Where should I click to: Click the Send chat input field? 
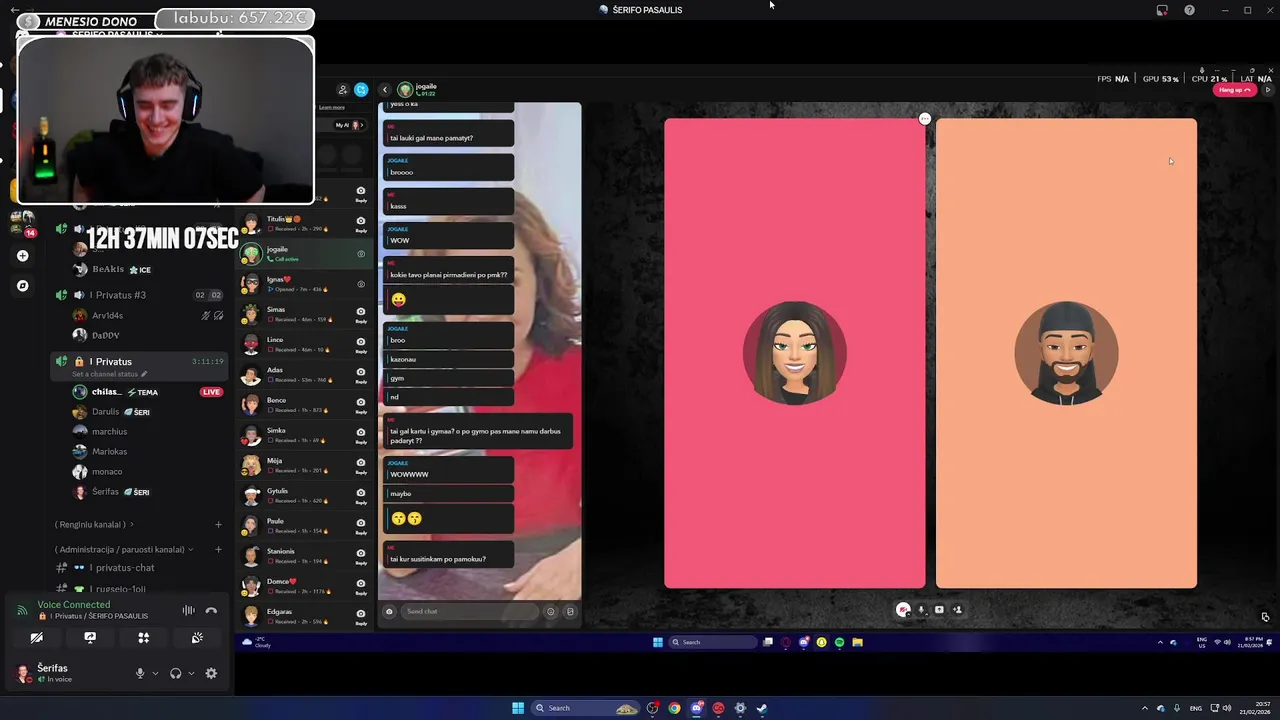pos(472,611)
